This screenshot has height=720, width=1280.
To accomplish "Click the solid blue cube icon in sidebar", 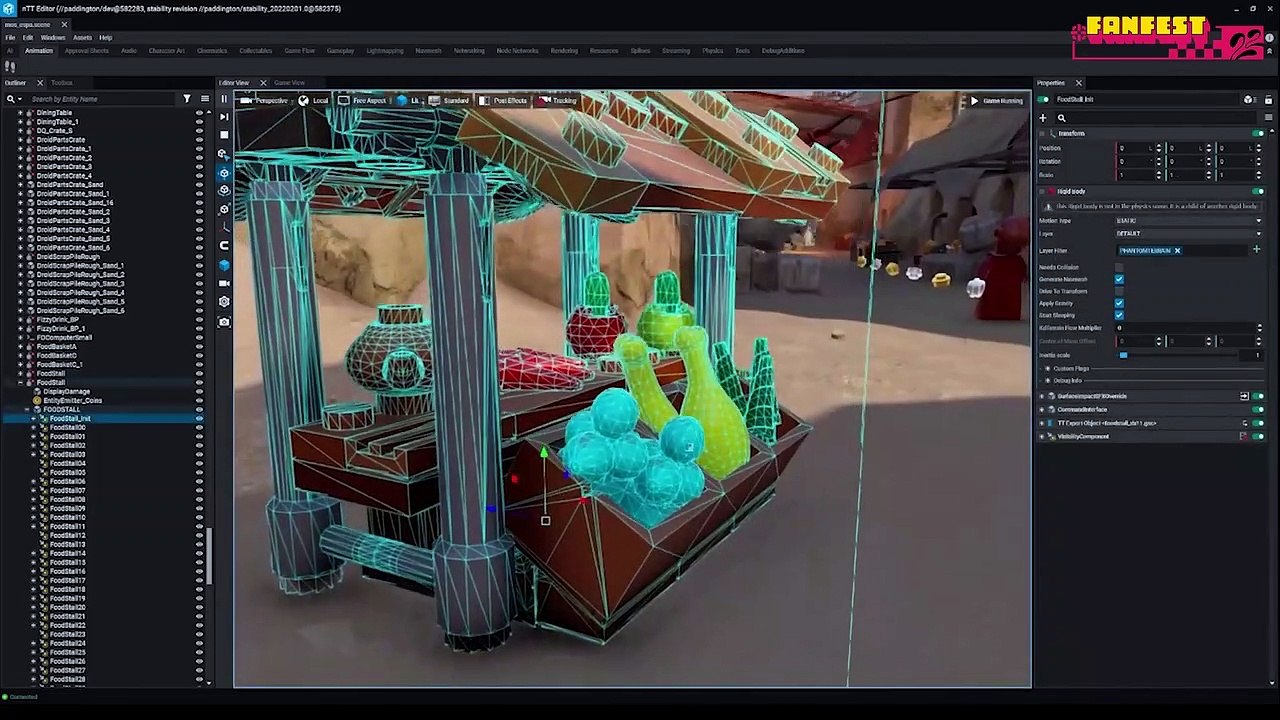I will (224, 265).
